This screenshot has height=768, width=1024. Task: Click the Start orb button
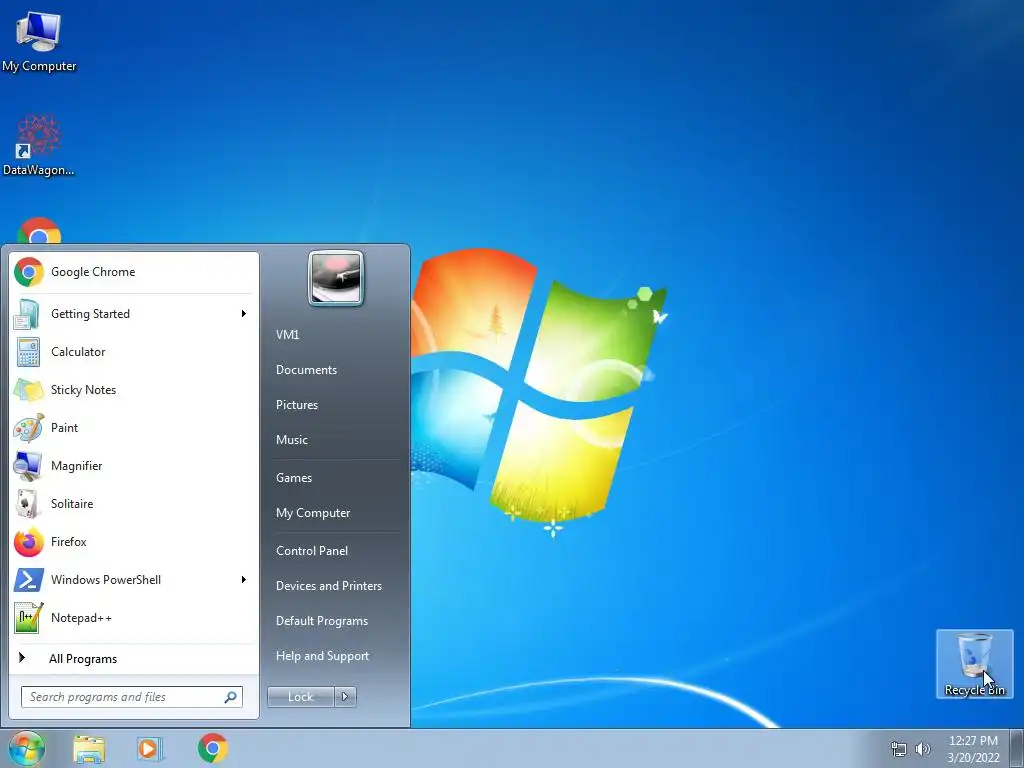point(27,748)
